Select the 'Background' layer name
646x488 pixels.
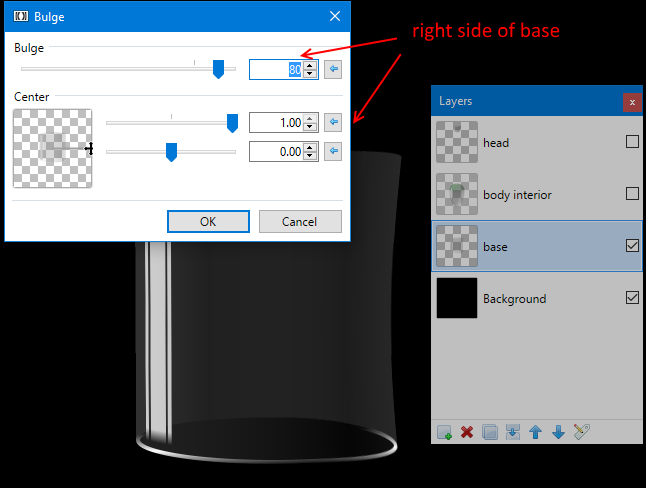click(515, 299)
